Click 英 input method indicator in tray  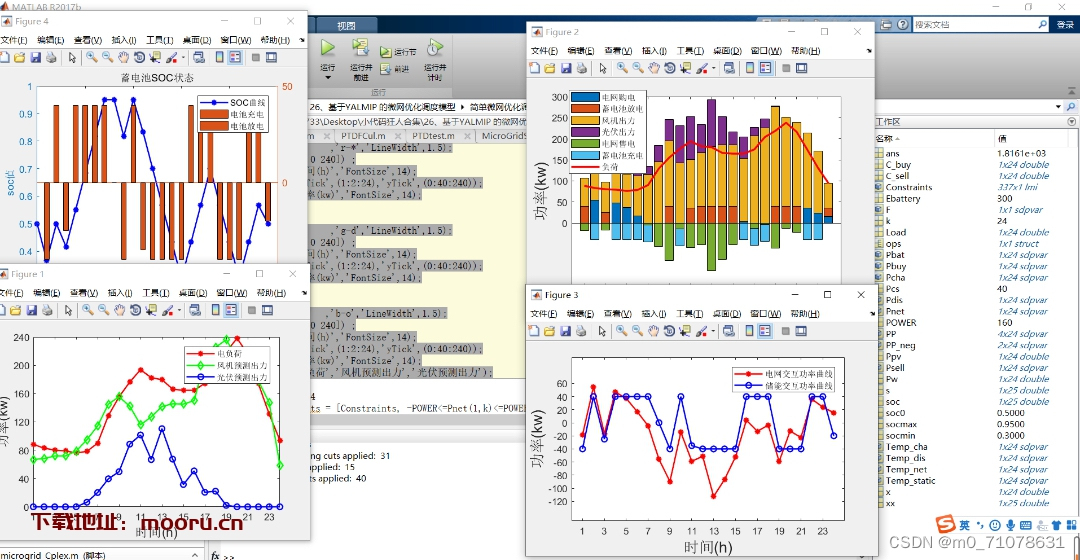[x=965, y=525]
